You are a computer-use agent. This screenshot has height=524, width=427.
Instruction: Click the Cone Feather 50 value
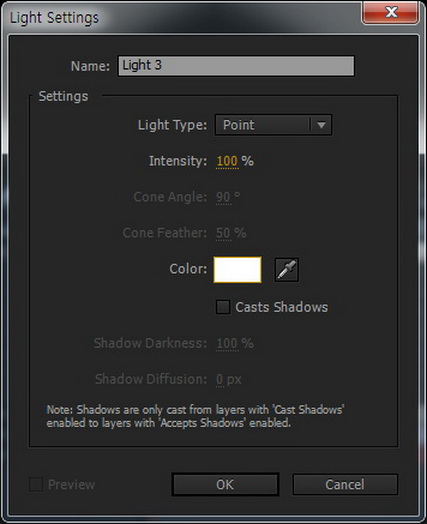point(223,233)
